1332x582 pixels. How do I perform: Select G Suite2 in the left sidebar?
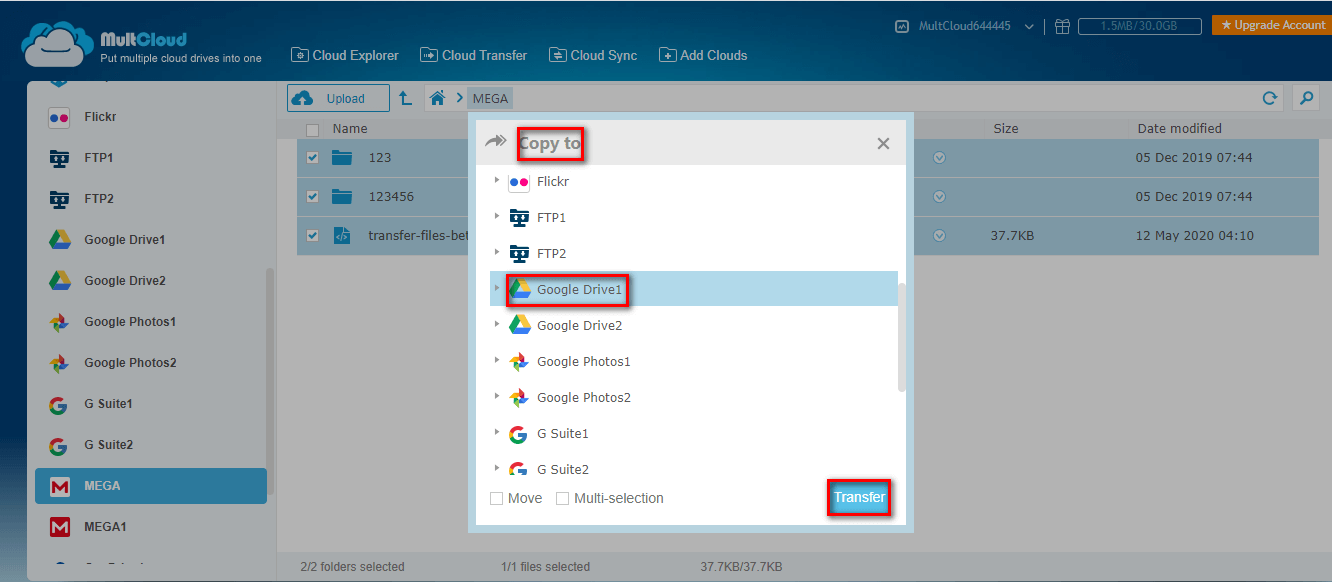point(151,445)
